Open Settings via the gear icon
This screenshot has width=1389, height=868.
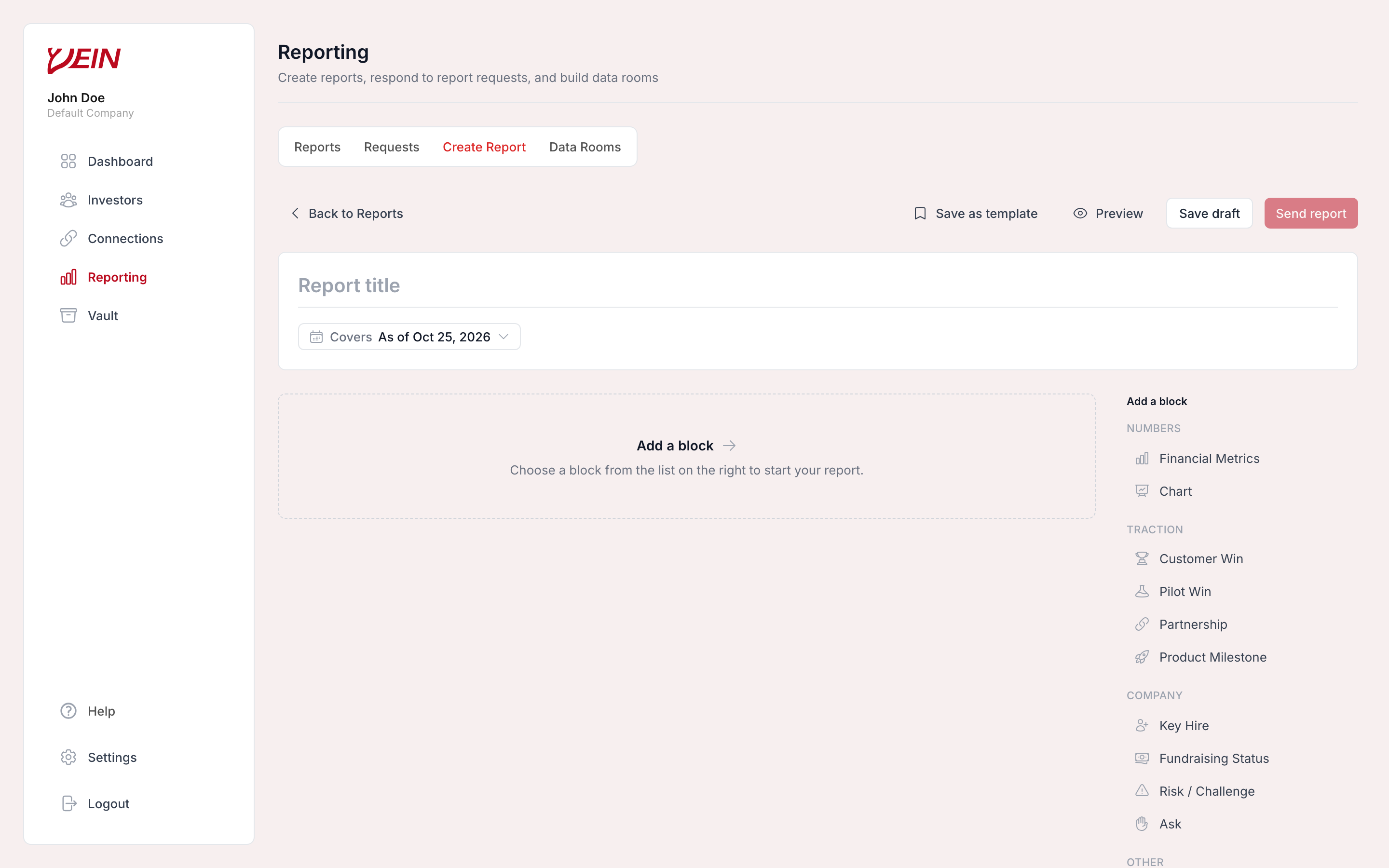[68, 757]
